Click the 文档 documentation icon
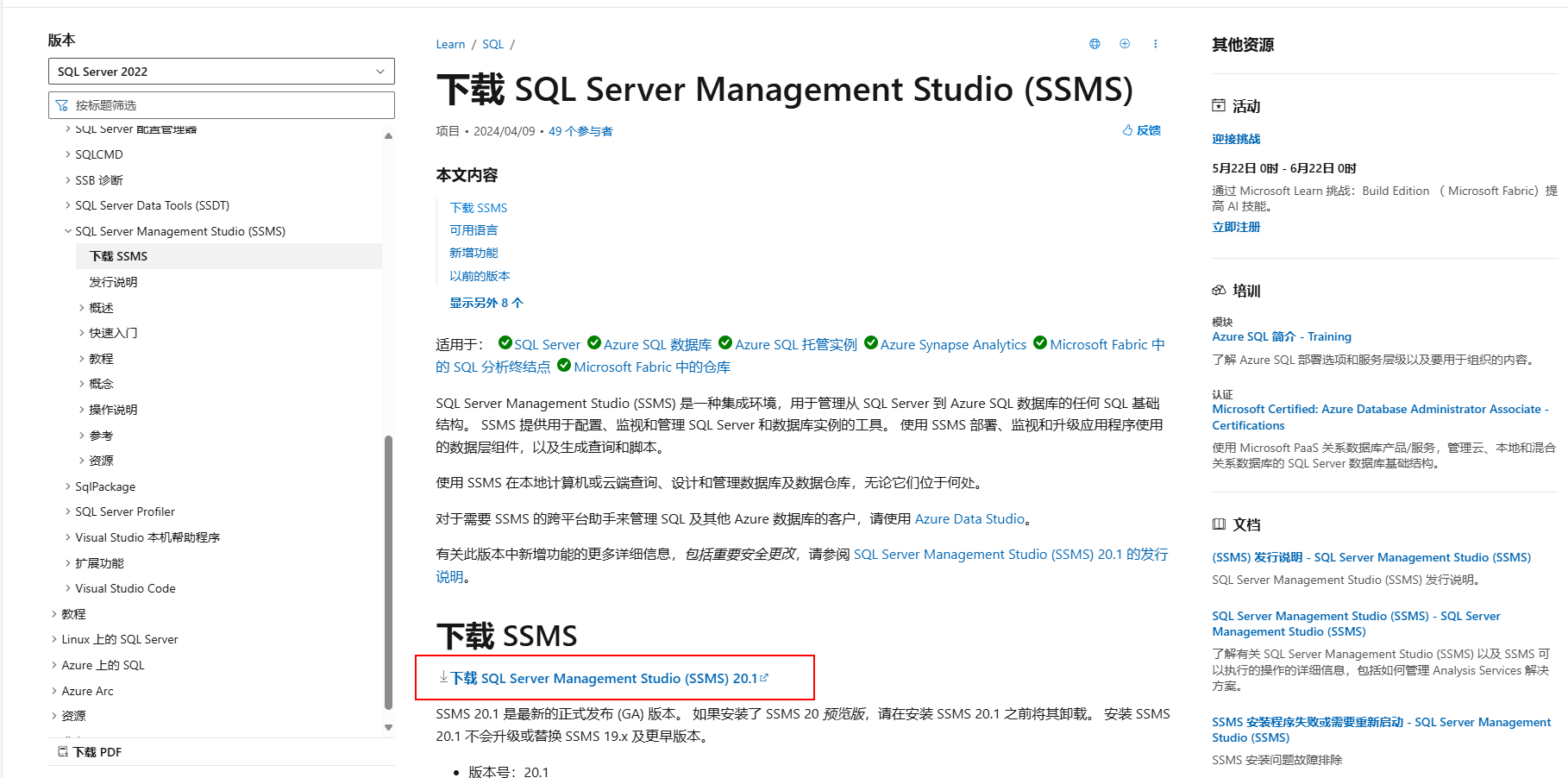This screenshot has height=778, width=1568. pyautogui.click(x=1219, y=524)
